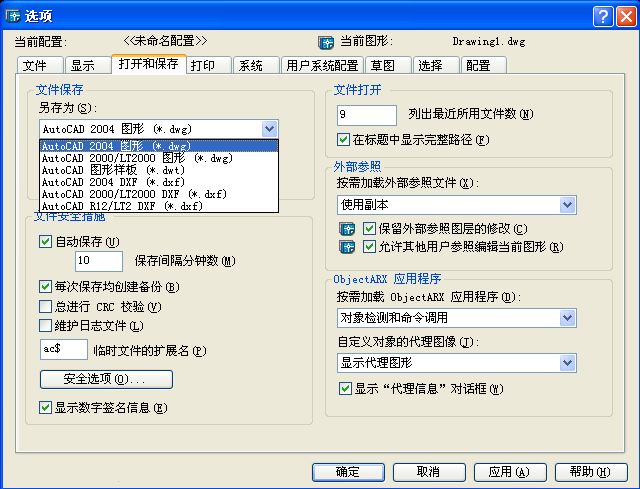Open the 系统 tab

tap(256, 65)
